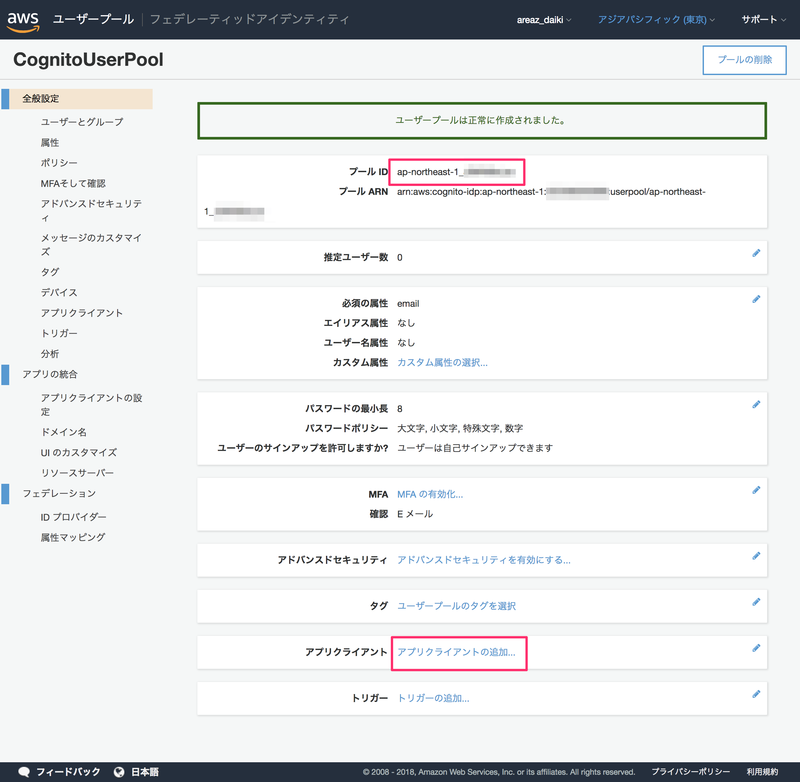
Task: Edit the advanced security section
Action: [x=756, y=556]
